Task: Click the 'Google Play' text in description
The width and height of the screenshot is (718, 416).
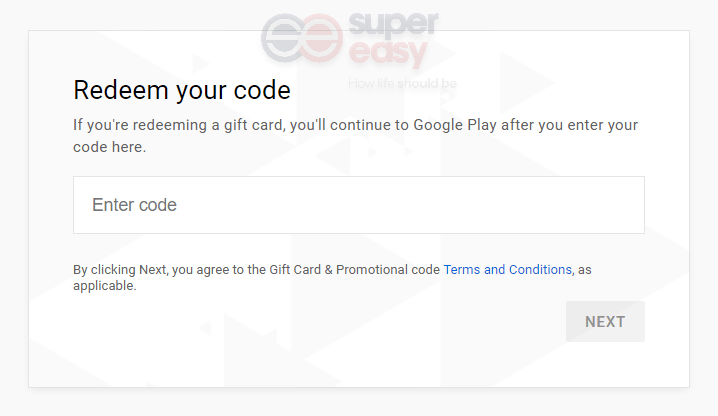Action: [x=455, y=125]
